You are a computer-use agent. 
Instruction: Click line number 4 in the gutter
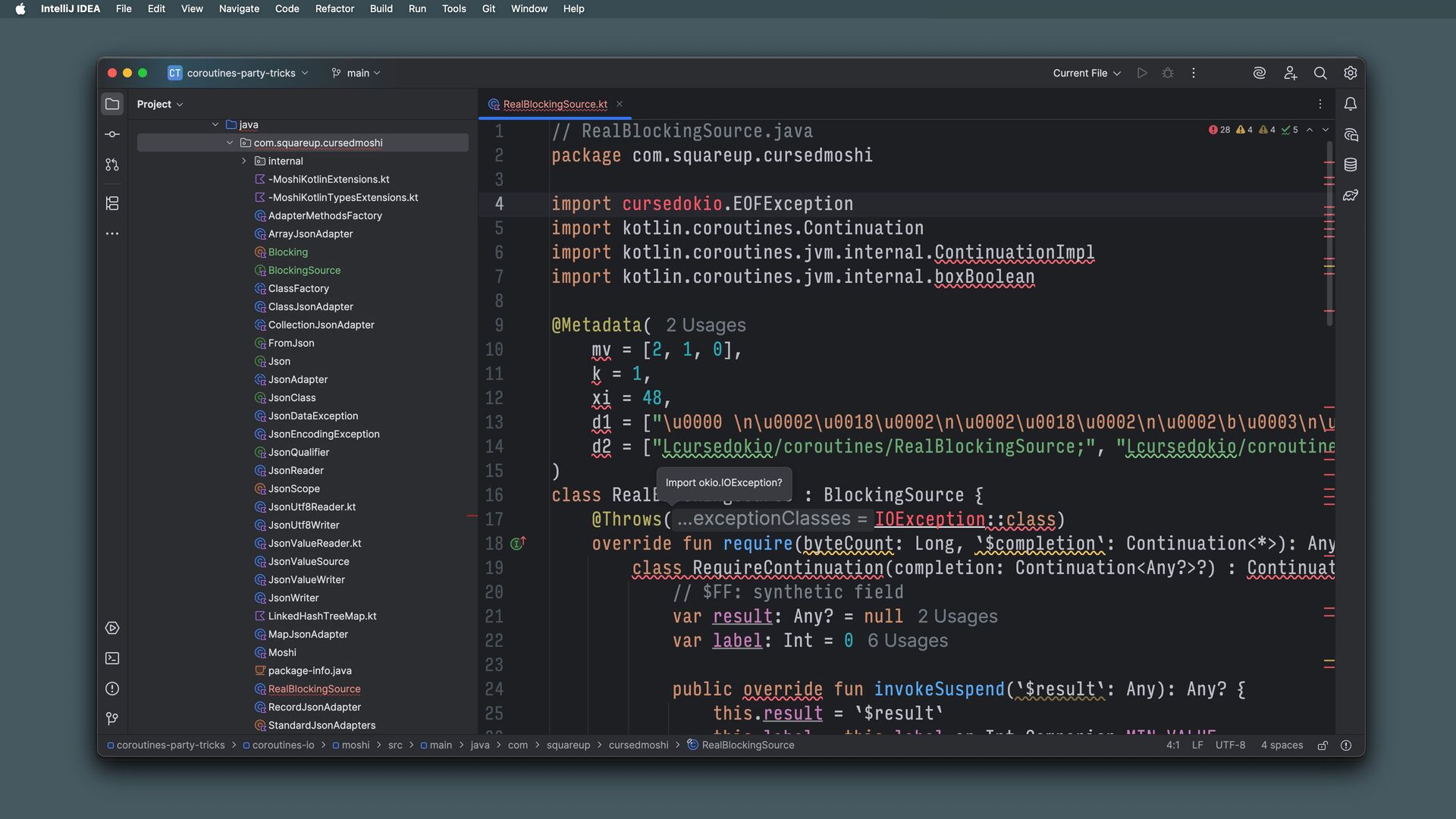[x=498, y=204]
